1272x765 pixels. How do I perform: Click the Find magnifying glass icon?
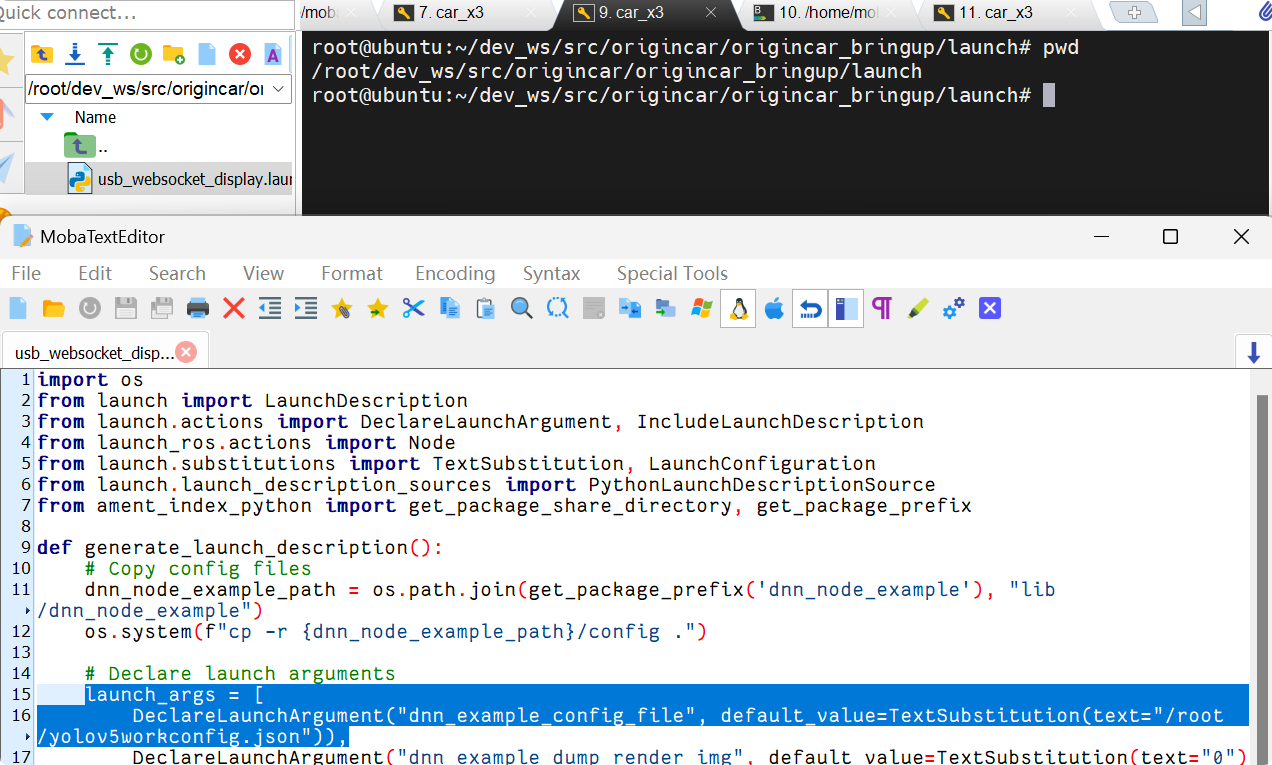pos(522,308)
